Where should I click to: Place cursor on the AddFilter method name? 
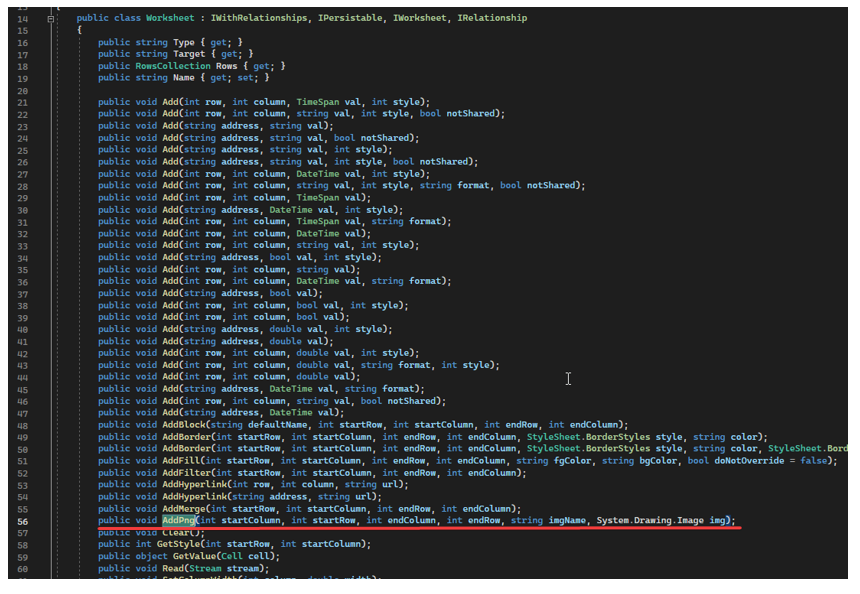pos(184,472)
